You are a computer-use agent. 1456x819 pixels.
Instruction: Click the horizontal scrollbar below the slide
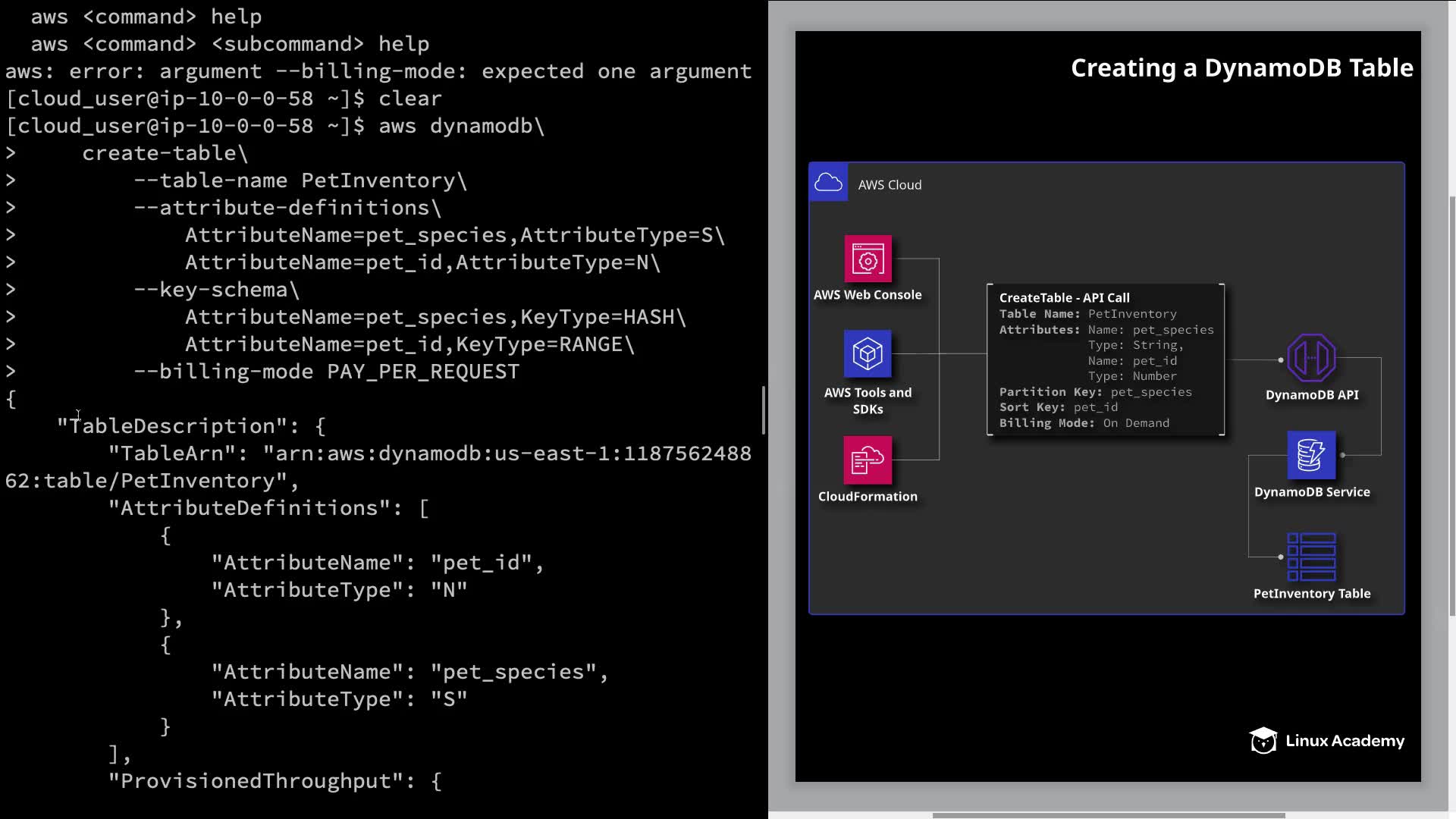(x=1107, y=815)
